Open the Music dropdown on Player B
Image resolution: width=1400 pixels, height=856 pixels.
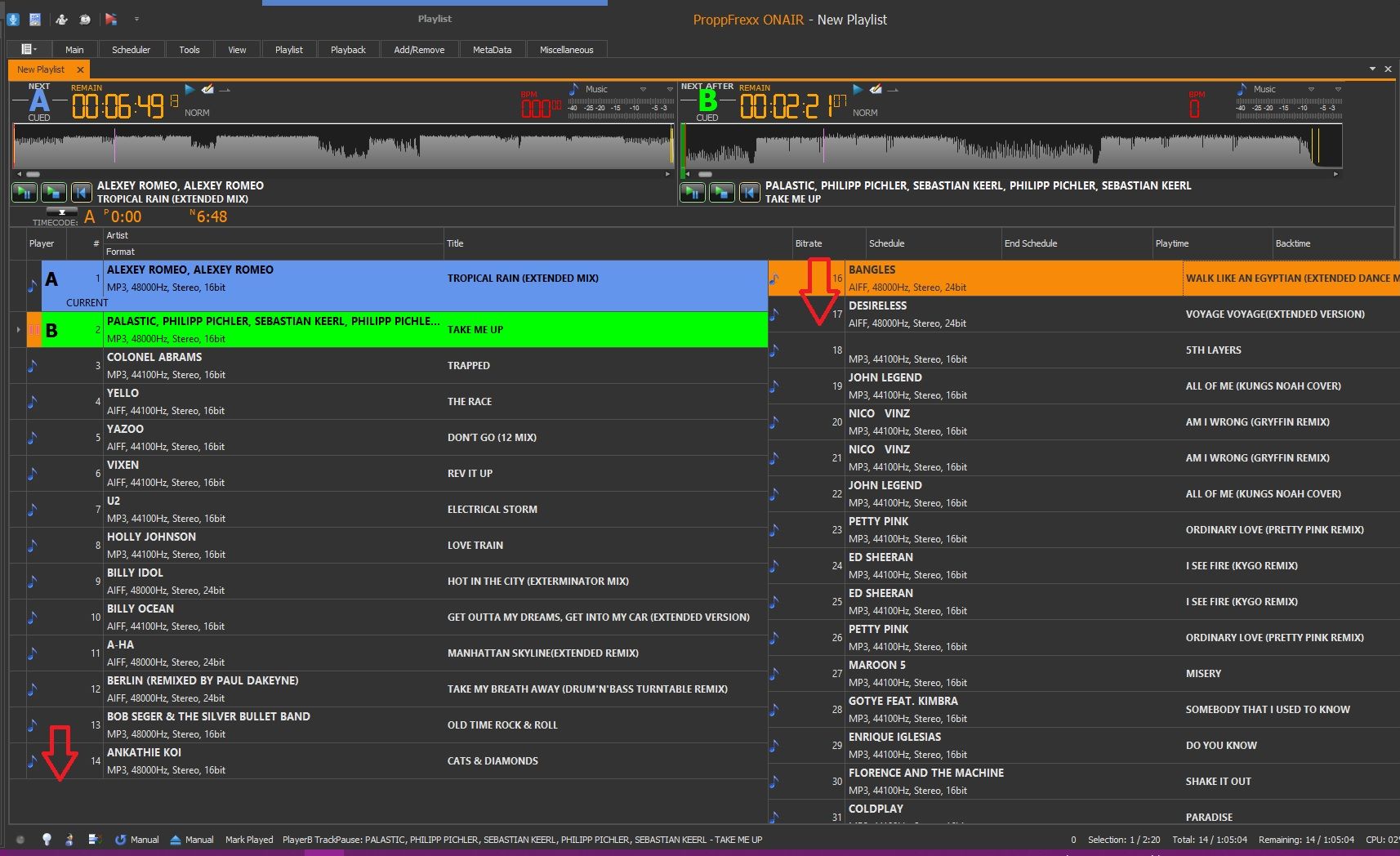coord(1311,89)
